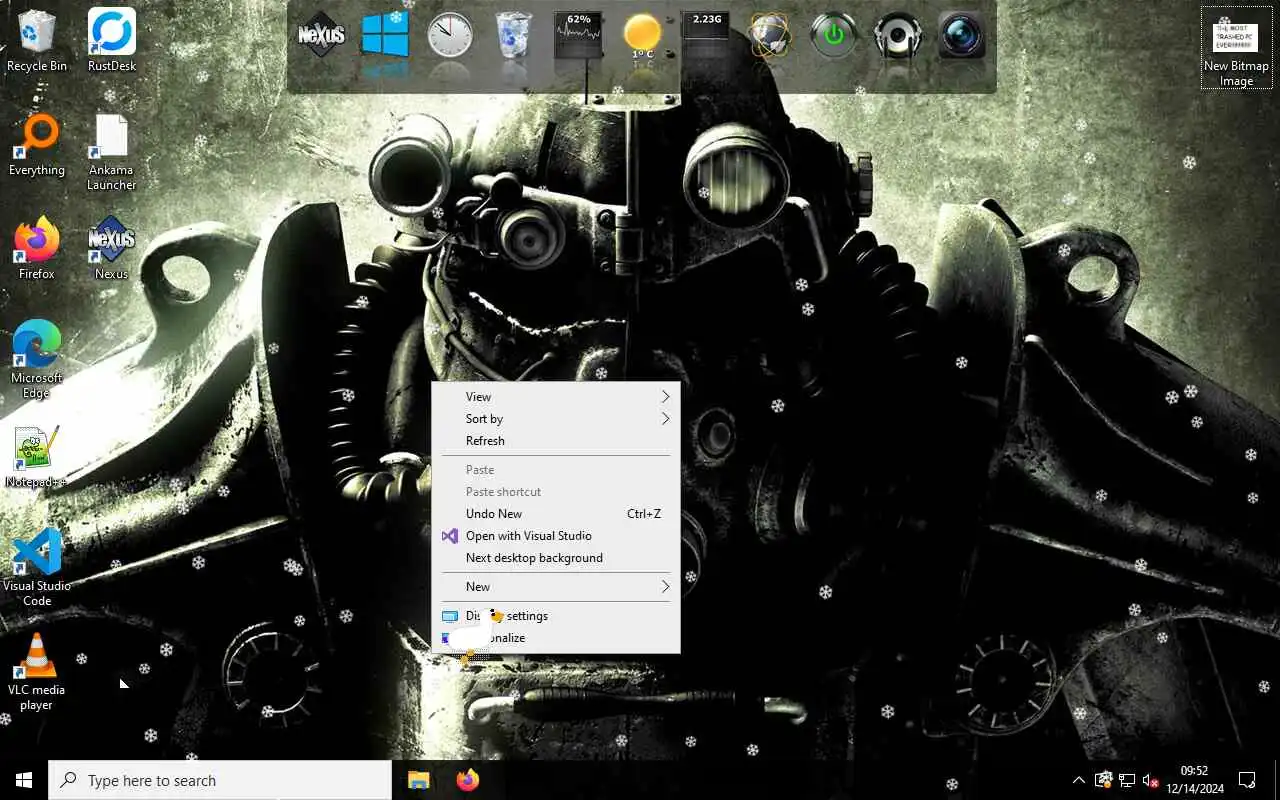Open Personalize from the context menu

[556, 638]
